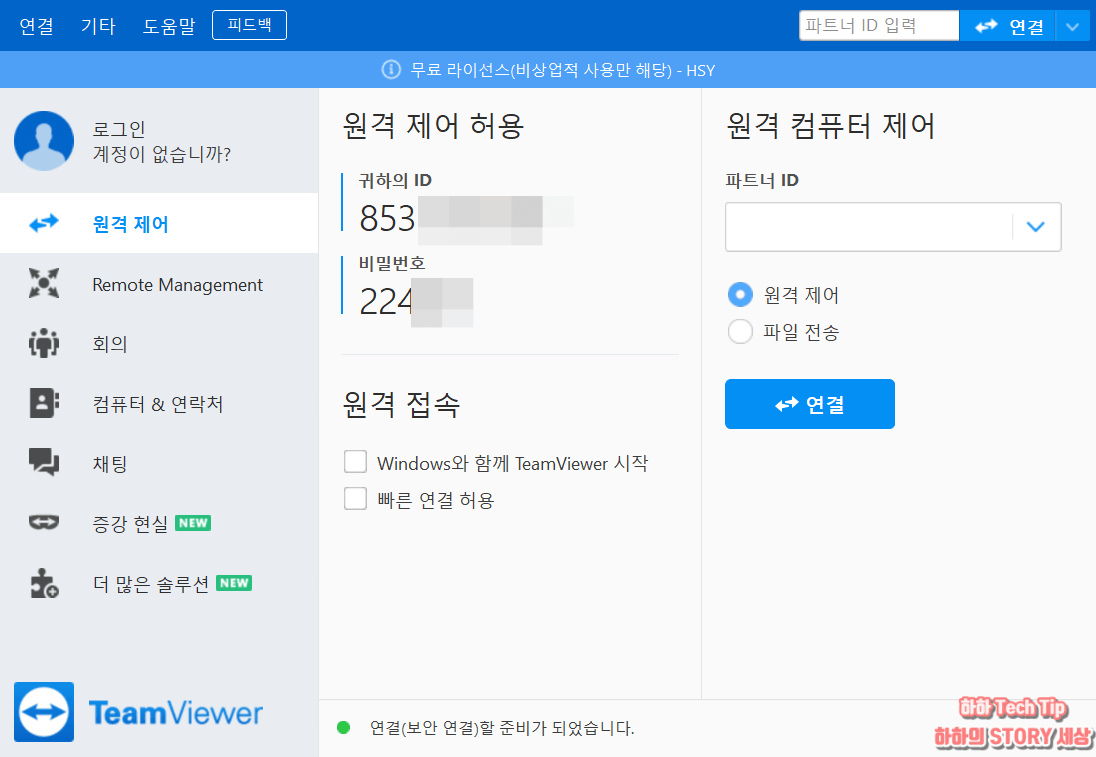
Task: Enable Windows와 함께 TeamViewer 시작 checkbox
Action: pos(355,462)
